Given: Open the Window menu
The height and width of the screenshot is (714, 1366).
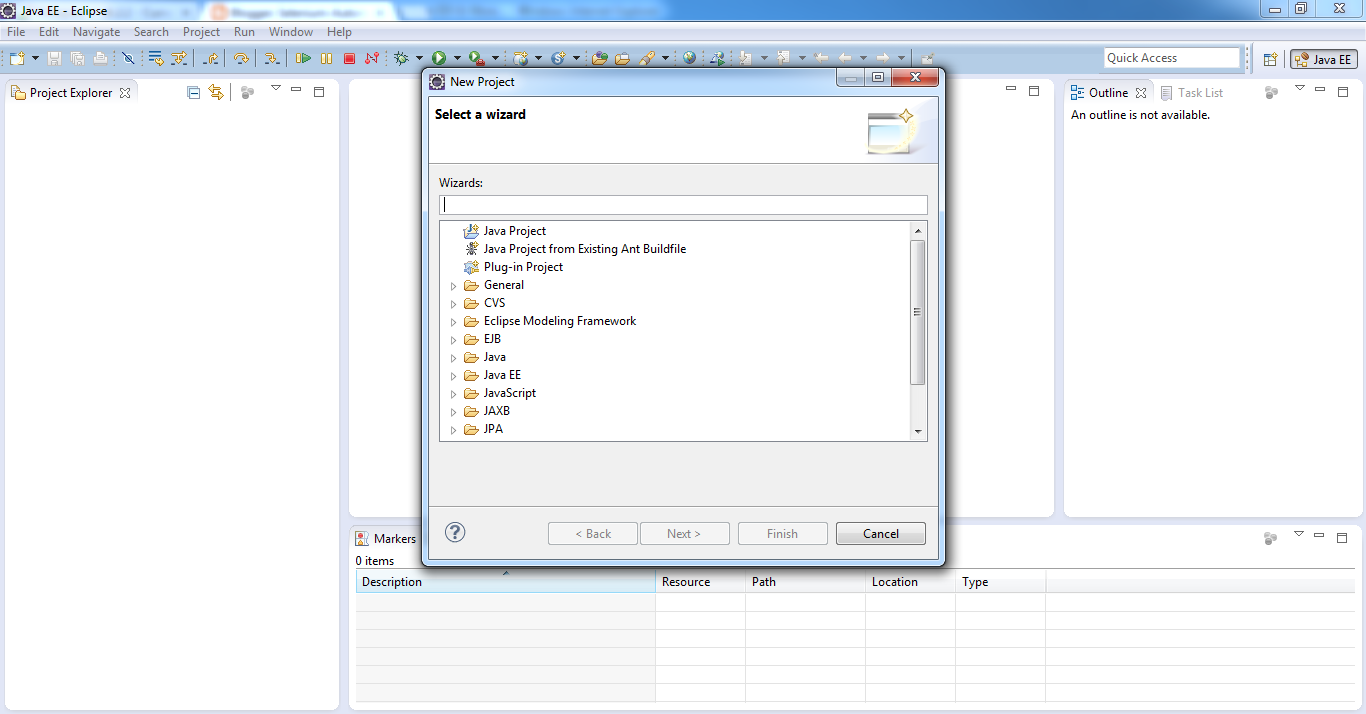Looking at the screenshot, I should (291, 32).
